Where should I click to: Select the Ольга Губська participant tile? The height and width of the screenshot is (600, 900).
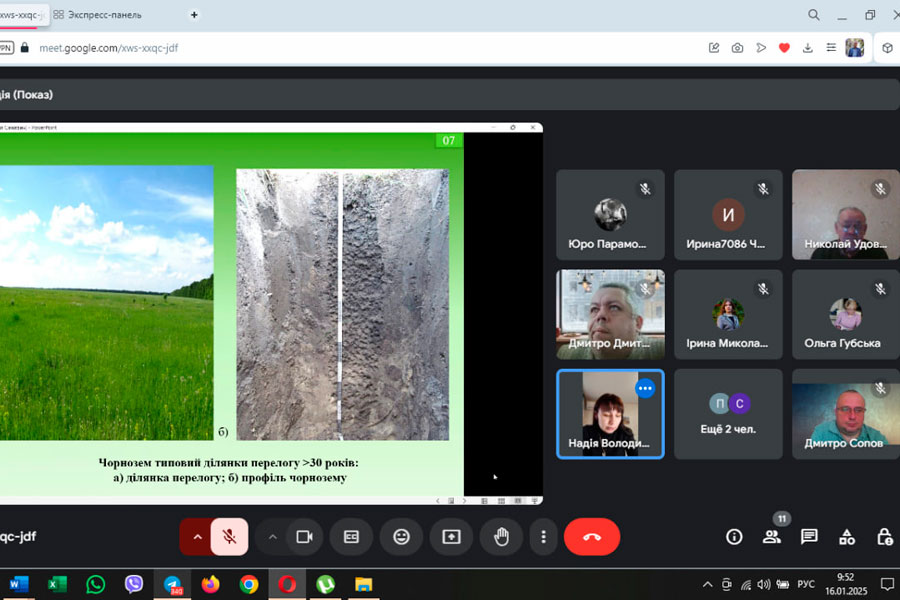point(845,314)
